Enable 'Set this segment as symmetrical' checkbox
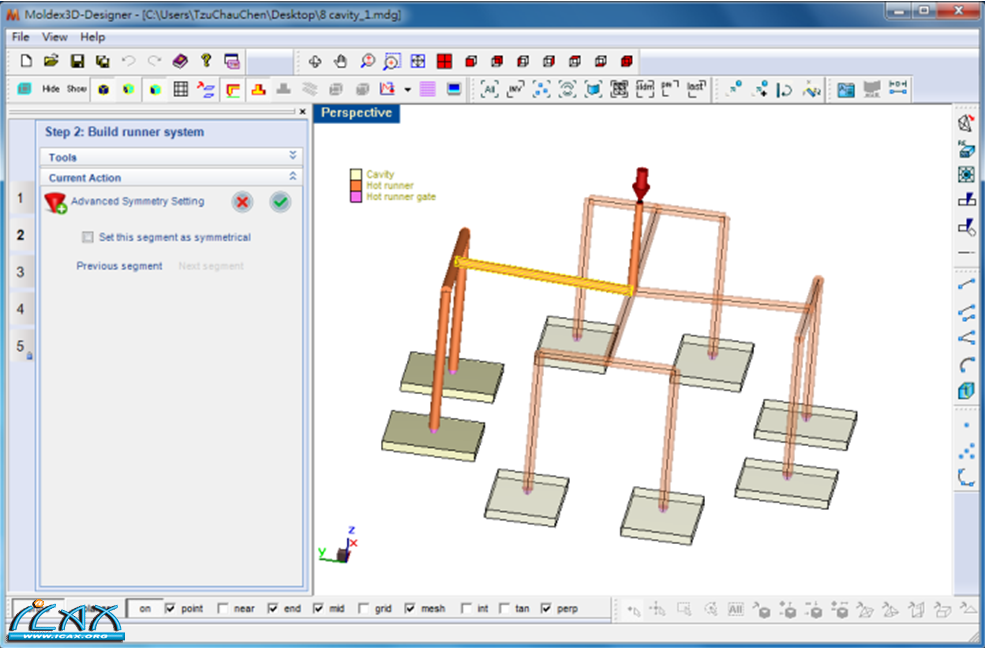This screenshot has width=985, height=648. [88, 238]
